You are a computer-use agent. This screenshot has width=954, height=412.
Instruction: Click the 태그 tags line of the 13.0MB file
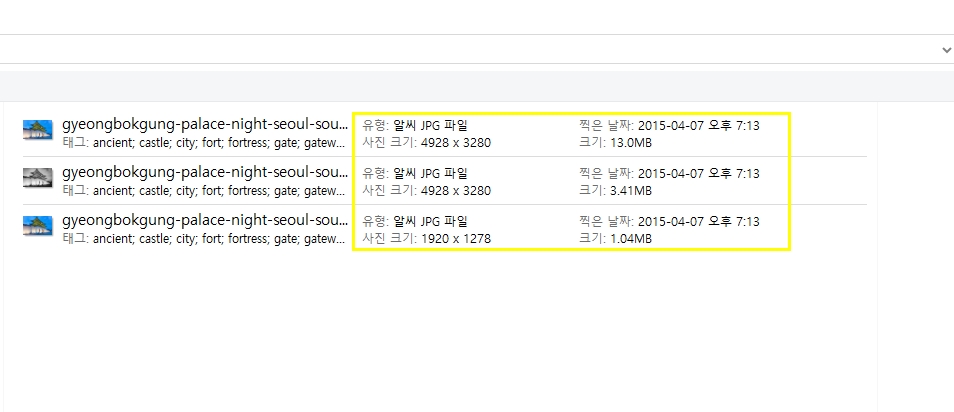(204, 143)
